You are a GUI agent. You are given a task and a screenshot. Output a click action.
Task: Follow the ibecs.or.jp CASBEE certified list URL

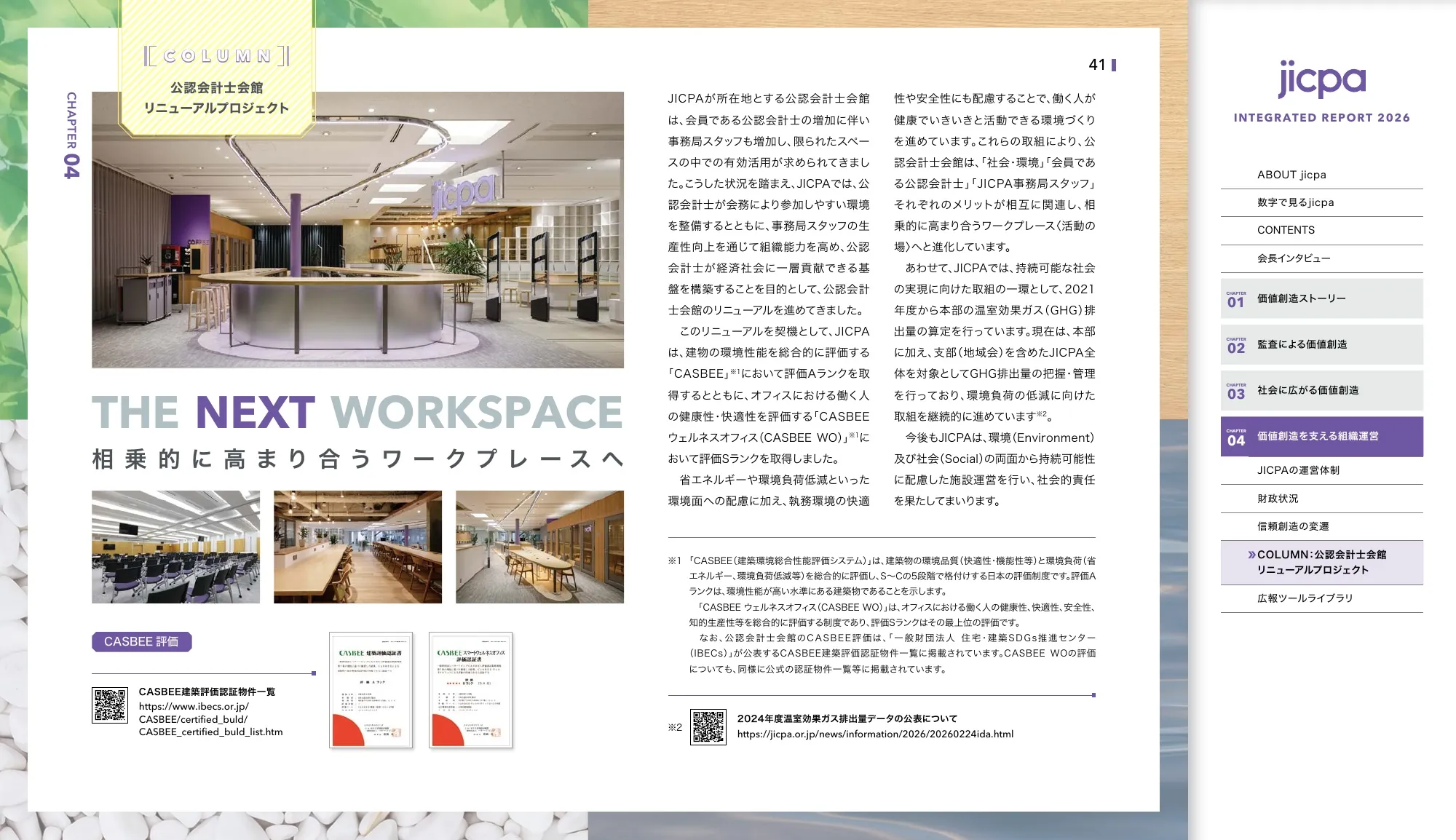pyautogui.click(x=210, y=719)
